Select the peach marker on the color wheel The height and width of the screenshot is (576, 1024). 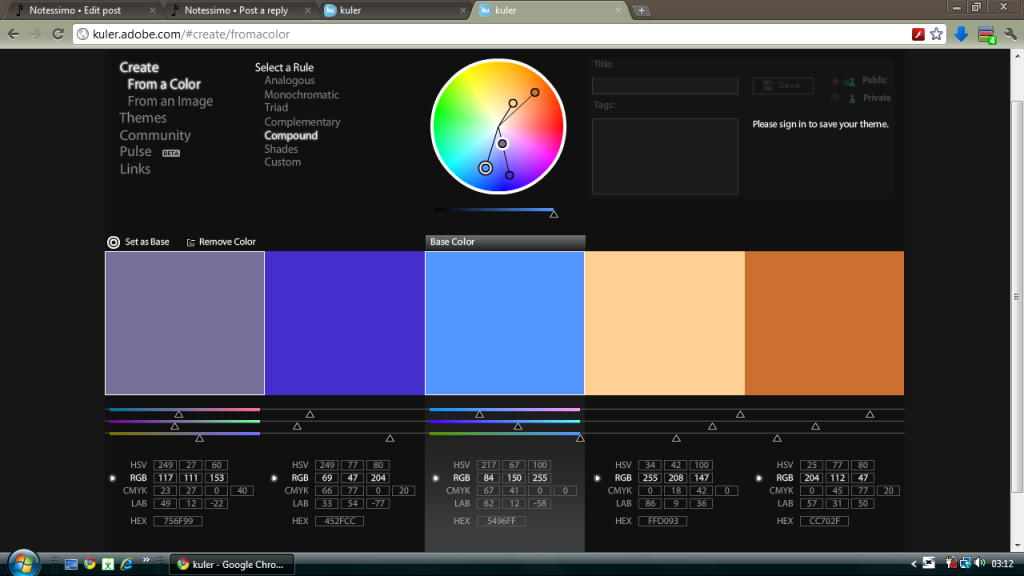[x=513, y=103]
